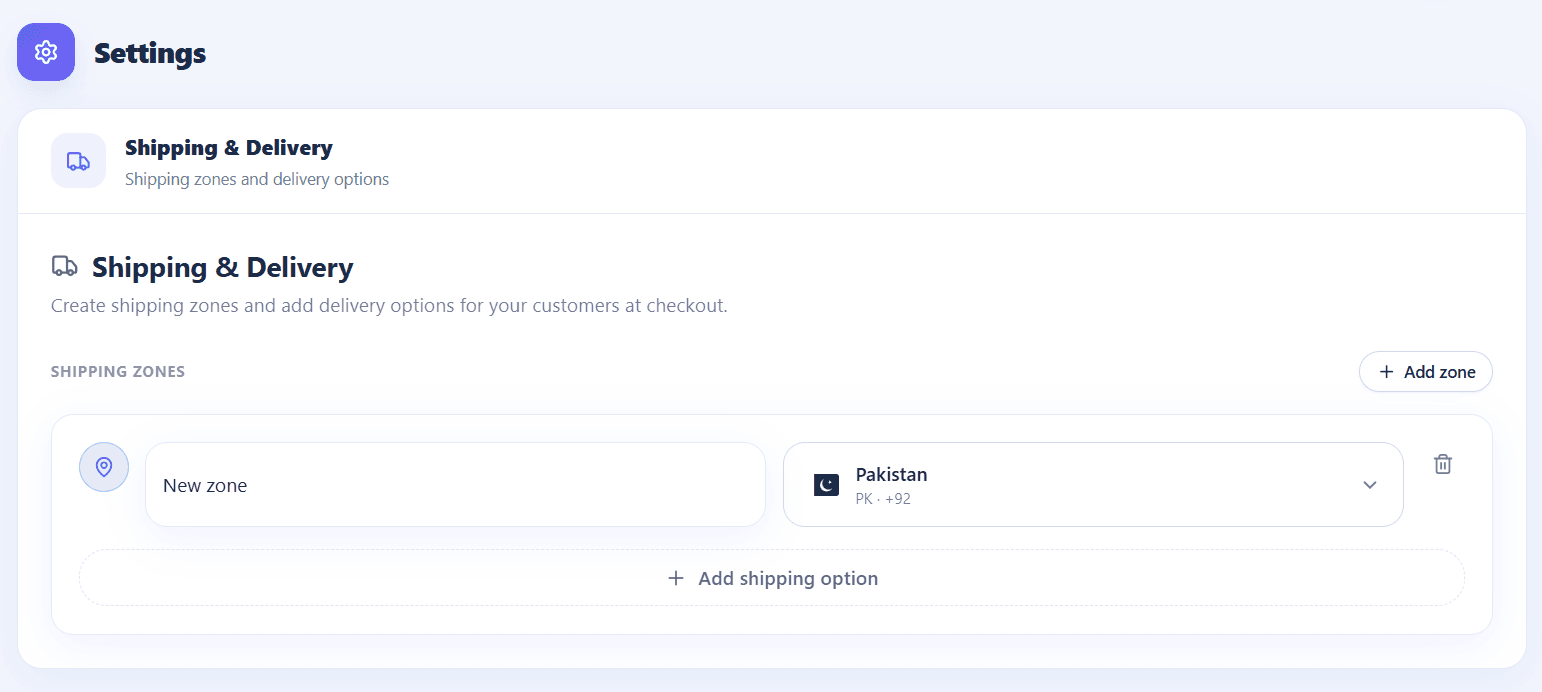Focus the New zone name field
Image resolution: width=1542 pixels, height=692 pixels.
[x=455, y=485]
